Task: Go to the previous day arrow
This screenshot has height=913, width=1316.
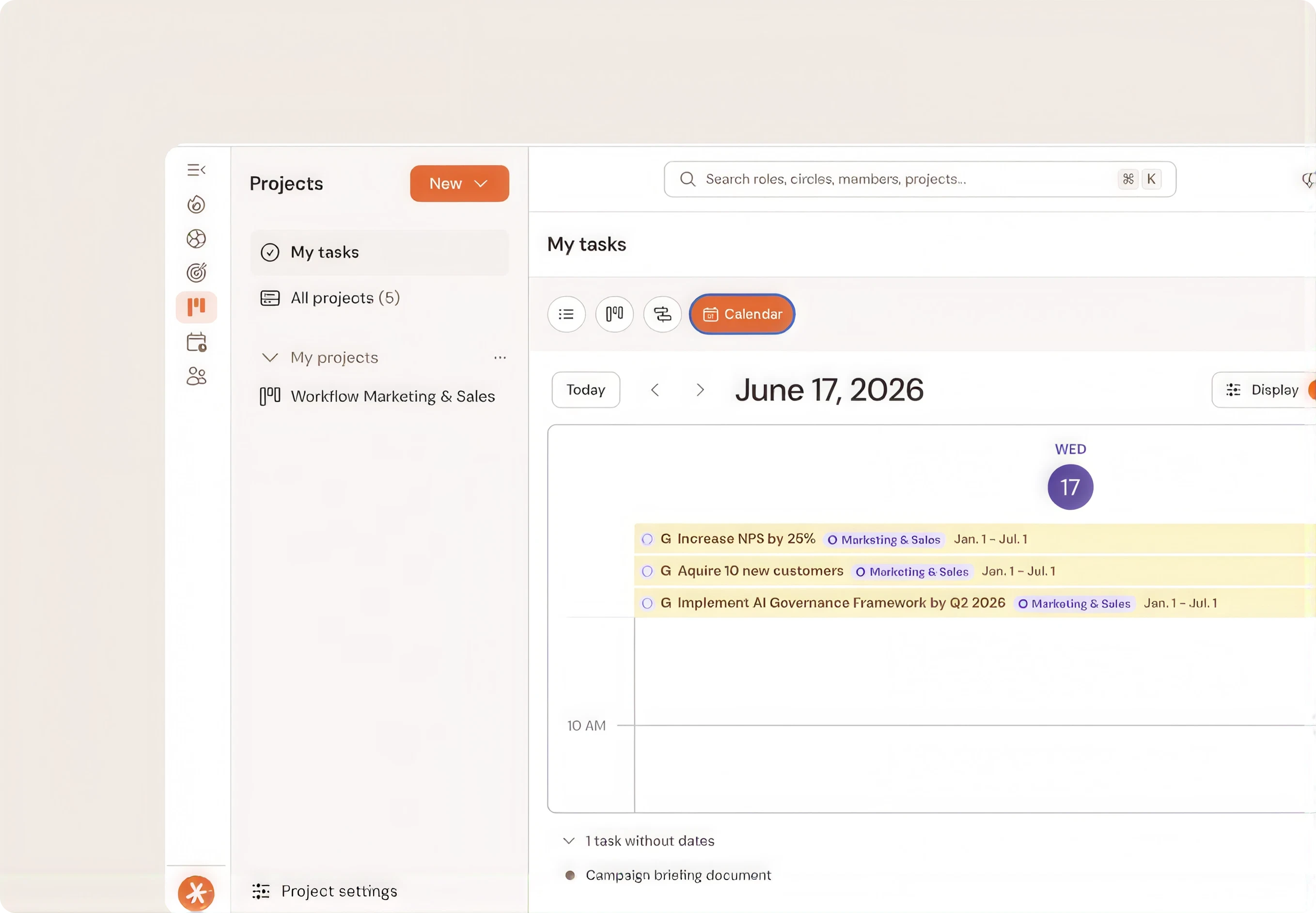Action: pyautogui.click(x=656, y=390)
